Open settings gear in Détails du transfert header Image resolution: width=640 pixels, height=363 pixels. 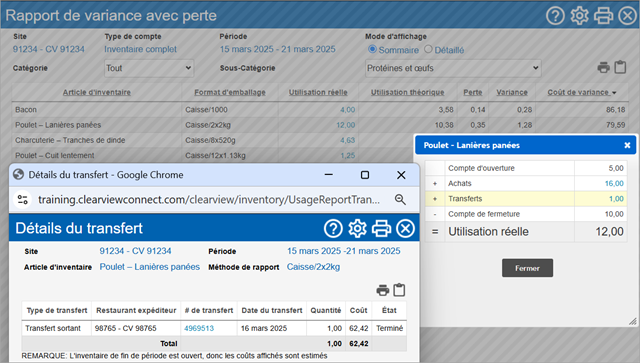pos(357,228)
